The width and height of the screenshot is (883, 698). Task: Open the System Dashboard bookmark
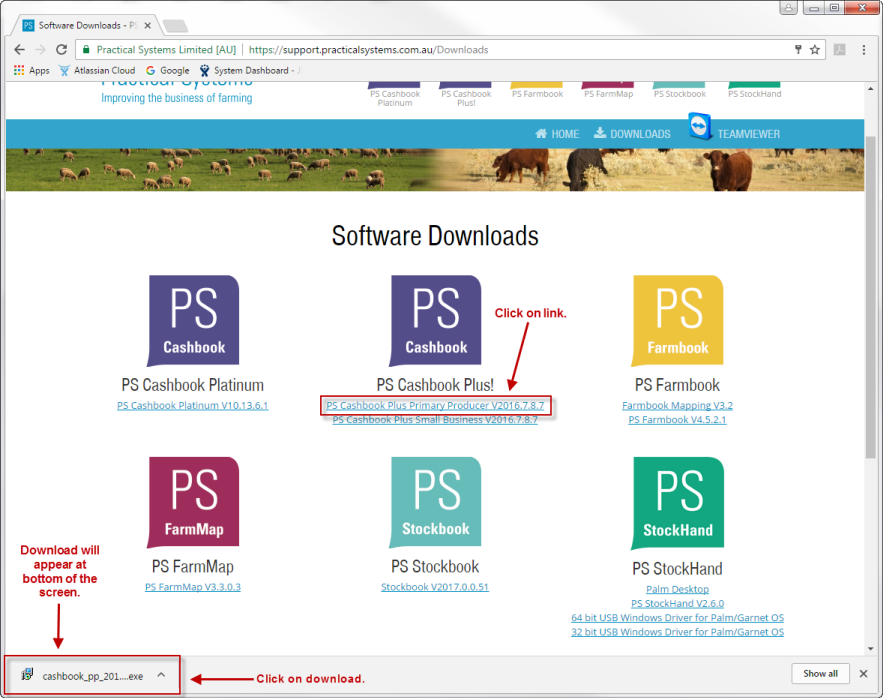coord(250,70)
